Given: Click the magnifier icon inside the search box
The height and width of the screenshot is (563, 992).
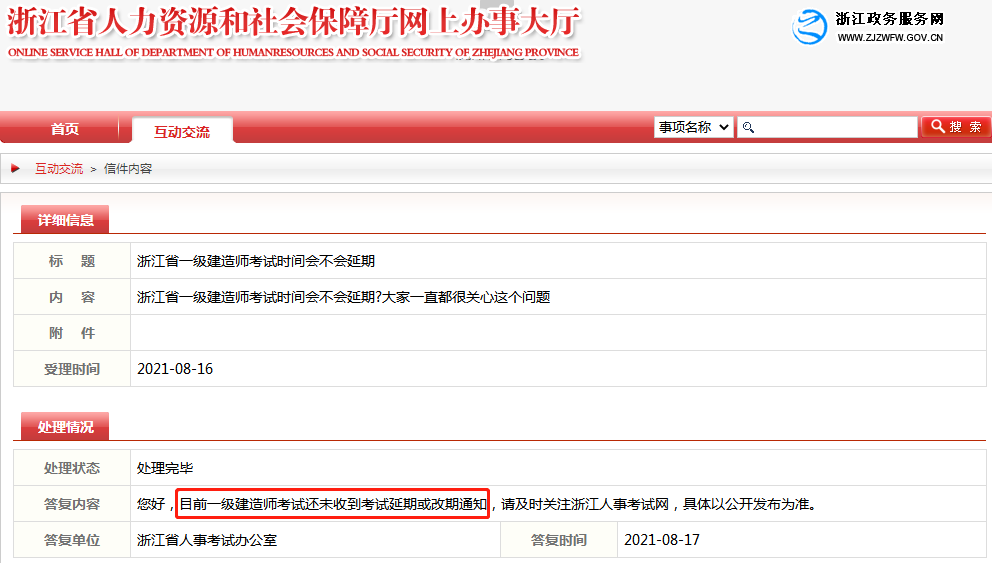Looking at the screenshot, I should (x=748, y=127).
